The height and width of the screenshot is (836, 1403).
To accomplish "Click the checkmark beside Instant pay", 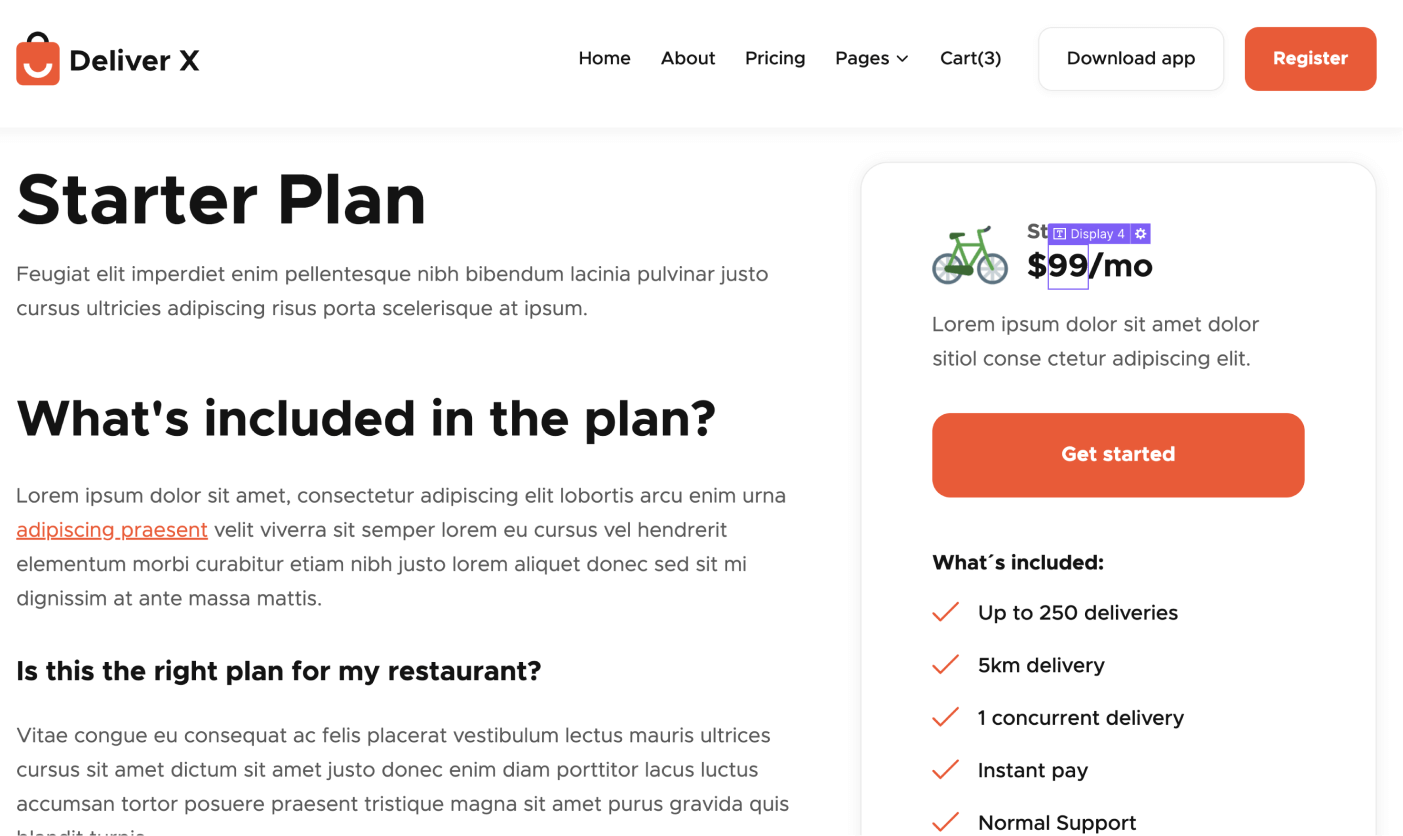I will [x=945, y=769].
